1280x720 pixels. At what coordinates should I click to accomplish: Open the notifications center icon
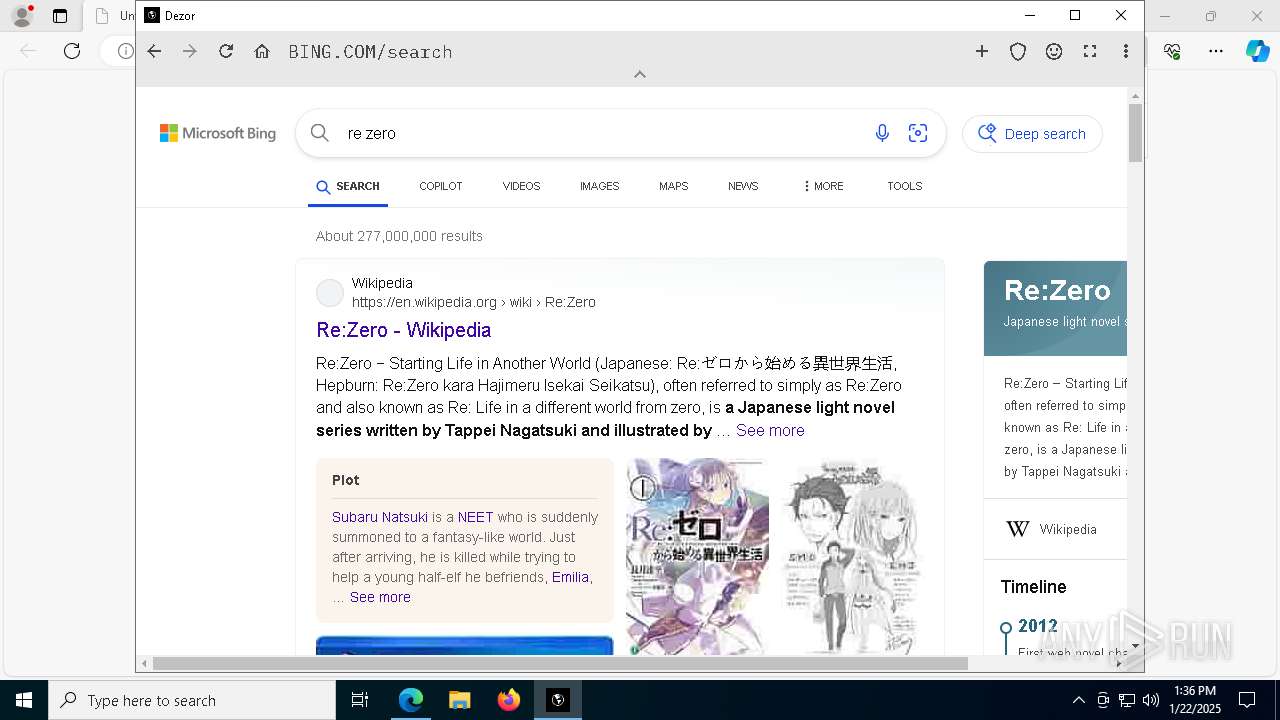coord(1247,700)
